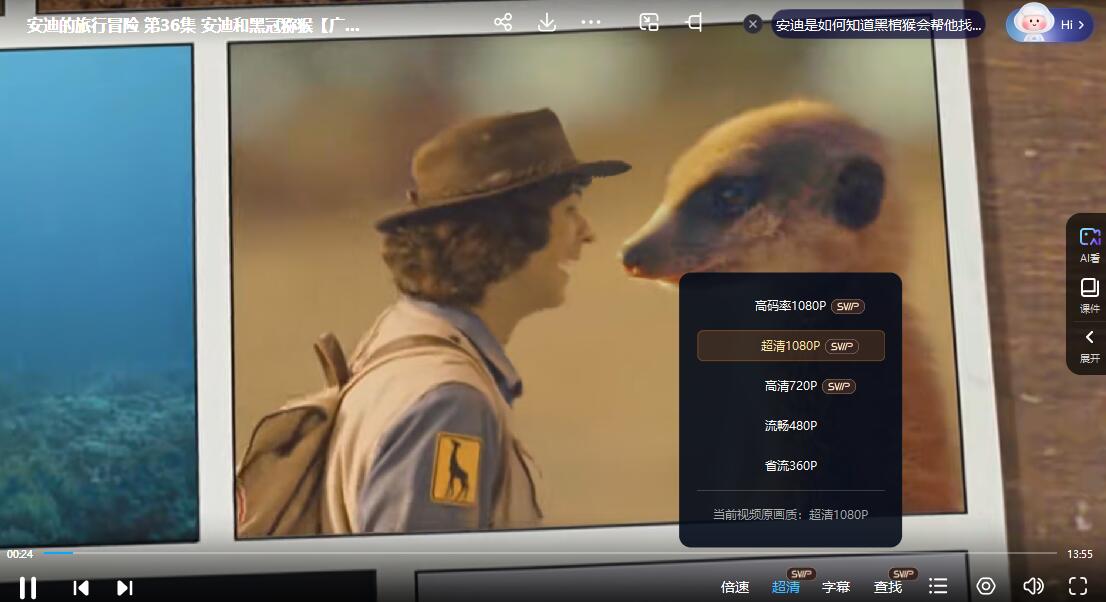Share the video with the share icon

point(503,23)
